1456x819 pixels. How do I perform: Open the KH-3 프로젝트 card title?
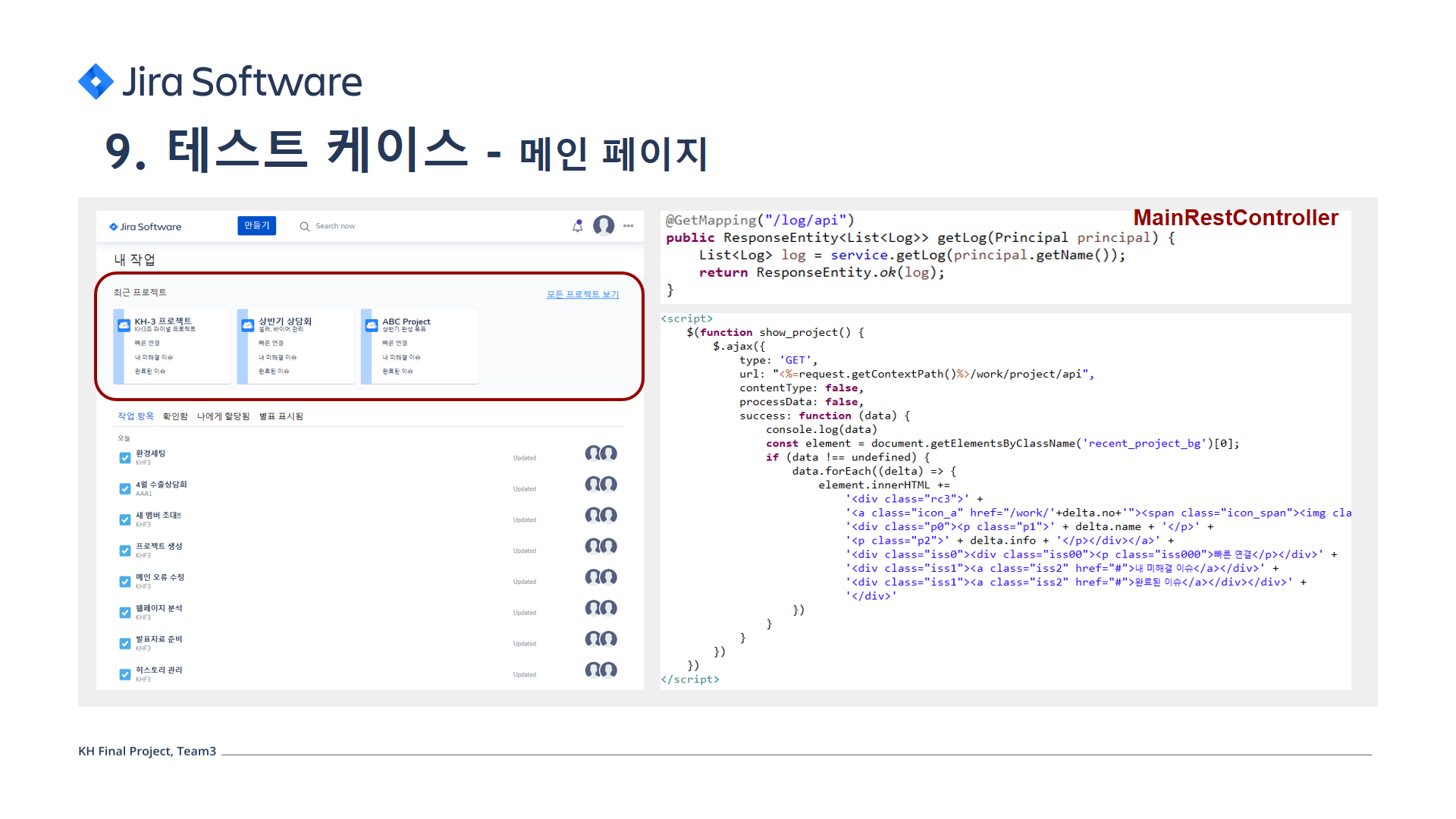pos(163,322)
